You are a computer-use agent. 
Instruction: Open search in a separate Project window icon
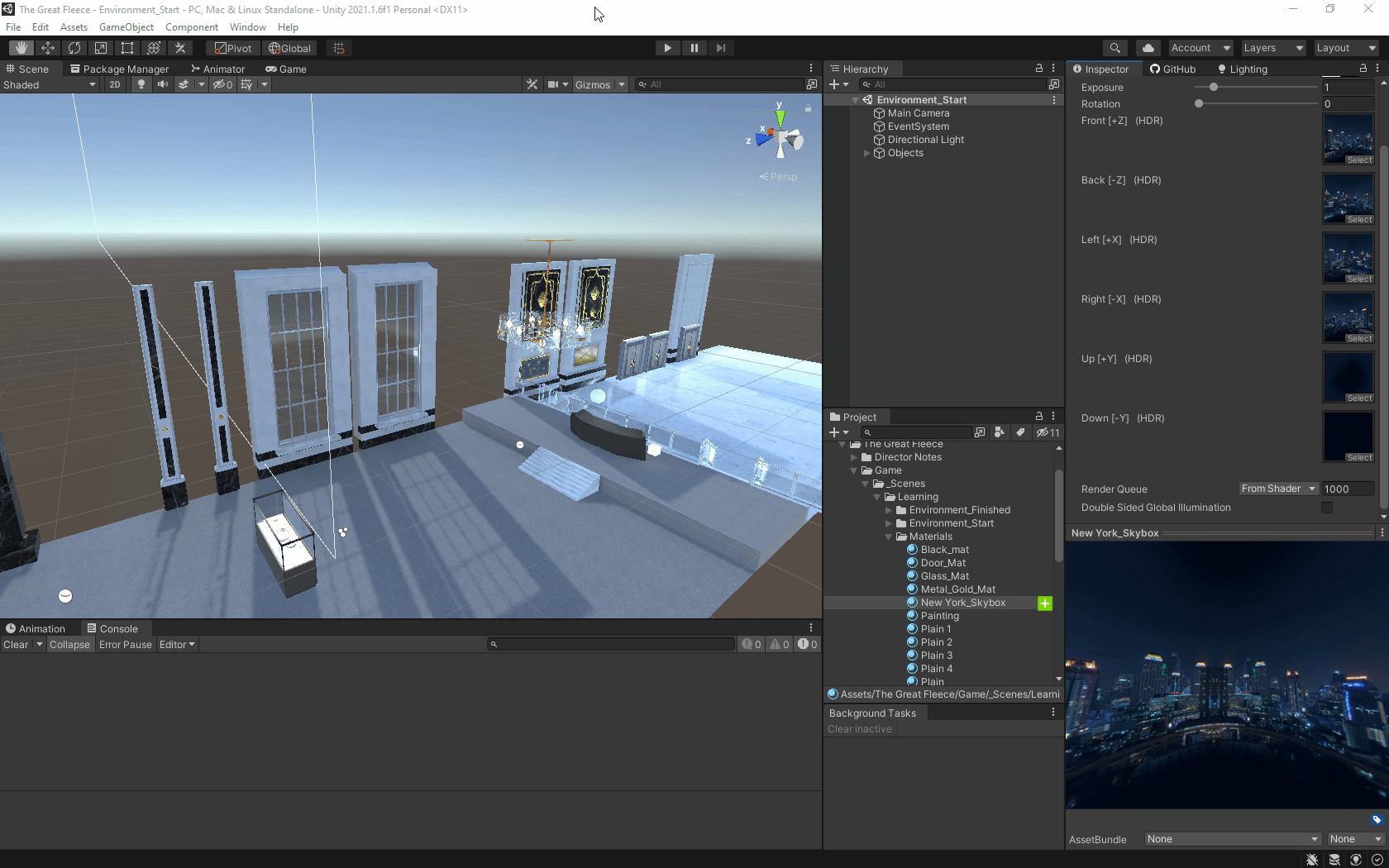pos(980,432)
